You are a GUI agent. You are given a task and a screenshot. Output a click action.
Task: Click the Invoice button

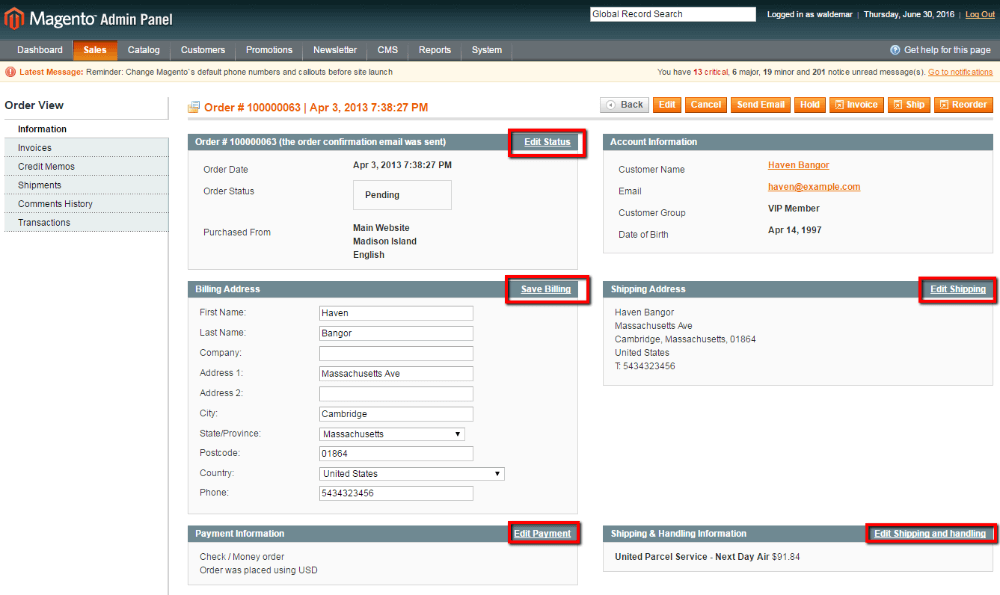click(856, 105)
